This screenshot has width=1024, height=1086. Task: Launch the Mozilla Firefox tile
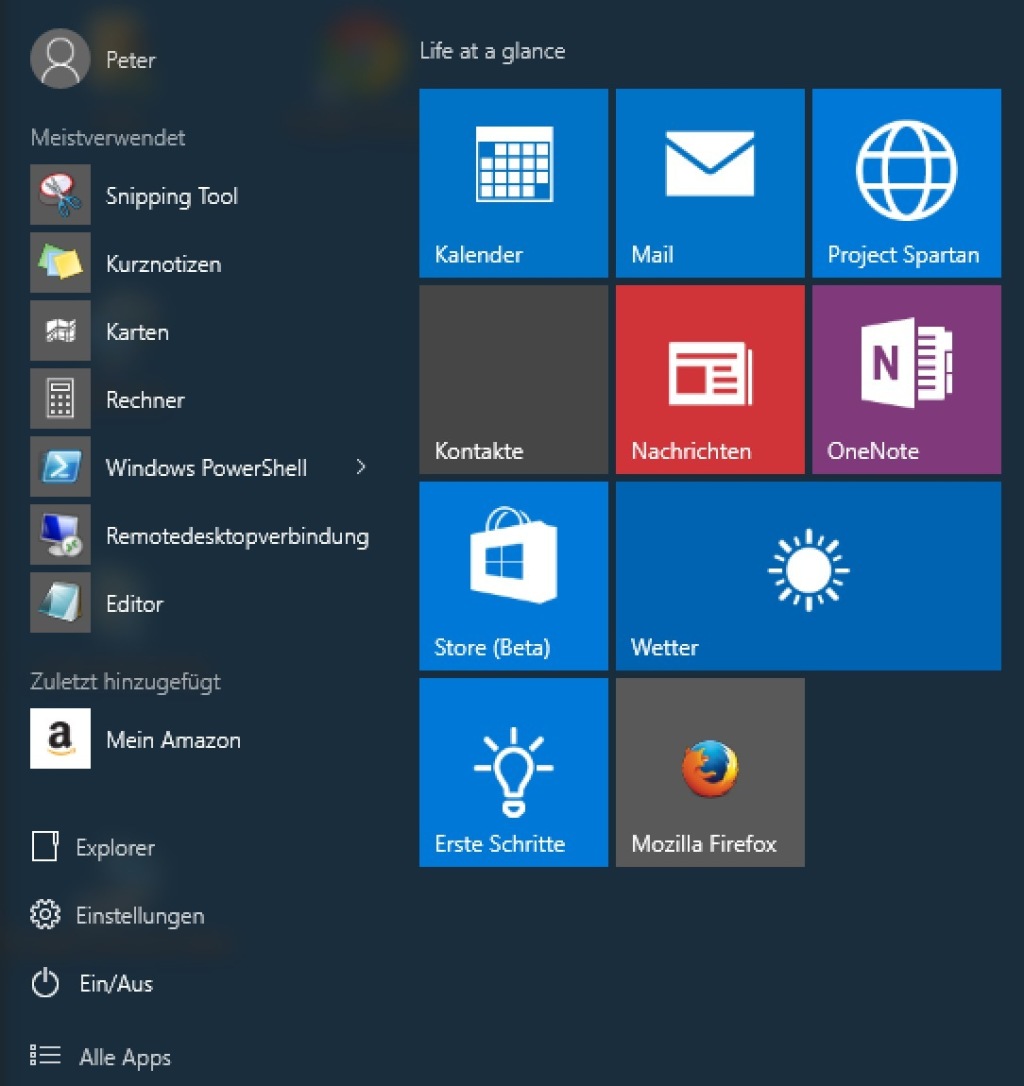click(x=710, y=772)
